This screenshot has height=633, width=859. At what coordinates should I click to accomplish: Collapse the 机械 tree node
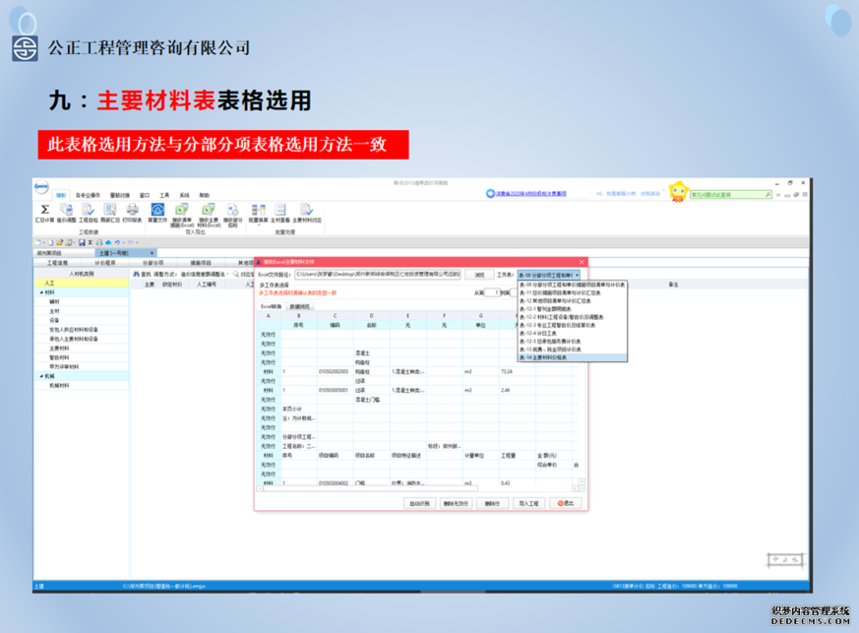click(41, 376)
